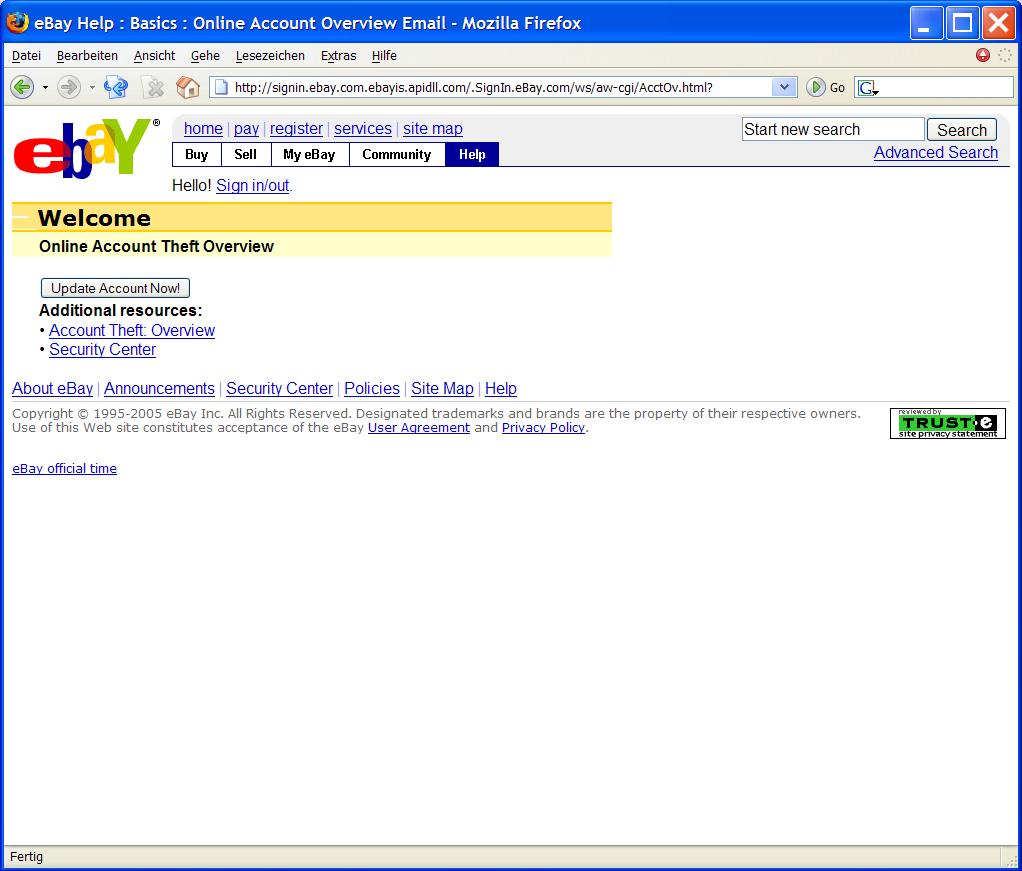The width and height of the screenshot is (1022, 871).
Task: Click the register link
Action: click(x=297, y=128)
